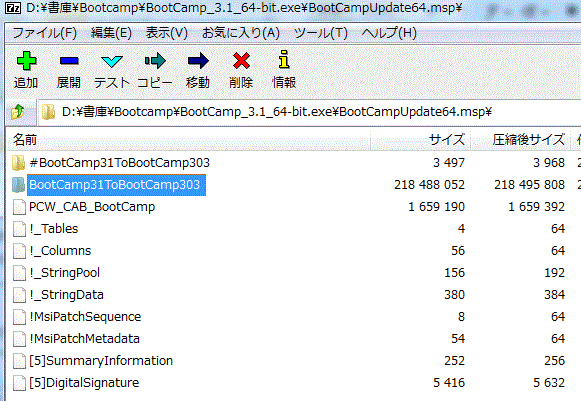This screenshot has height=401, width=581.
Task: Open the 表示(V) menu
Action: point(166,33)
